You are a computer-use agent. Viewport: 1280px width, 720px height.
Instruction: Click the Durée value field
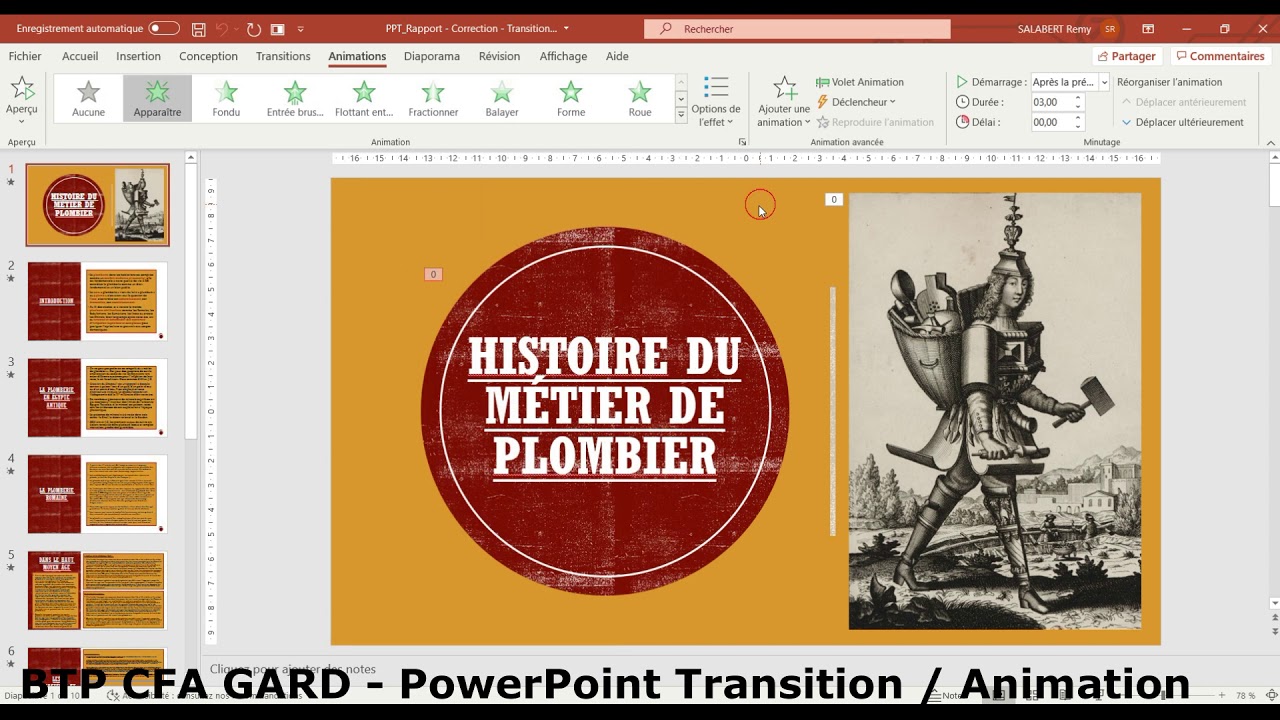click(1051, 102)
